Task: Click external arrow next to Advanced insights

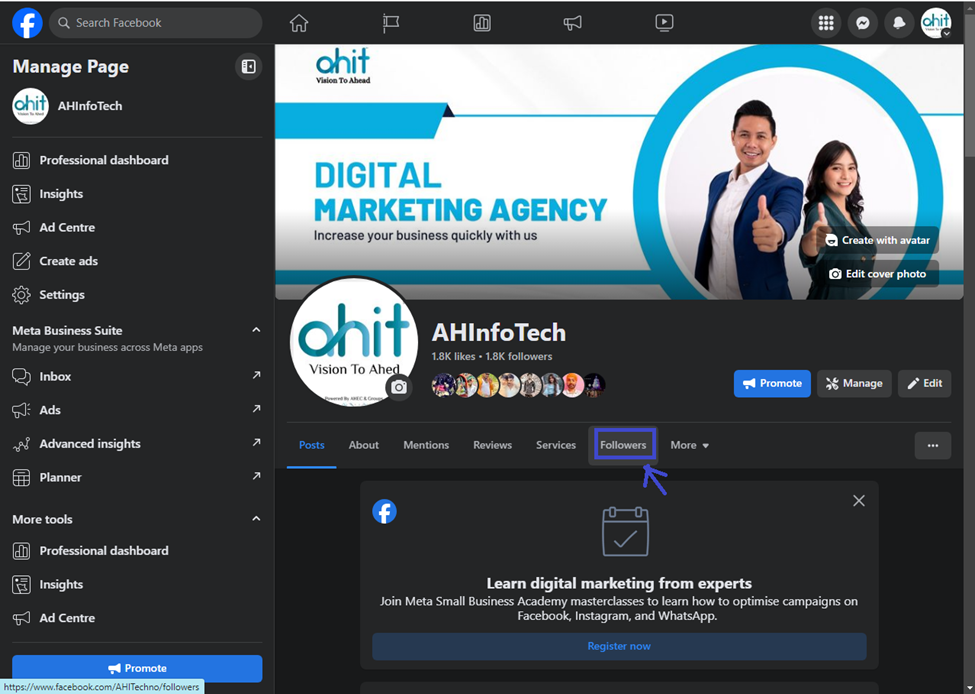Action: click(x=256, y=442)
